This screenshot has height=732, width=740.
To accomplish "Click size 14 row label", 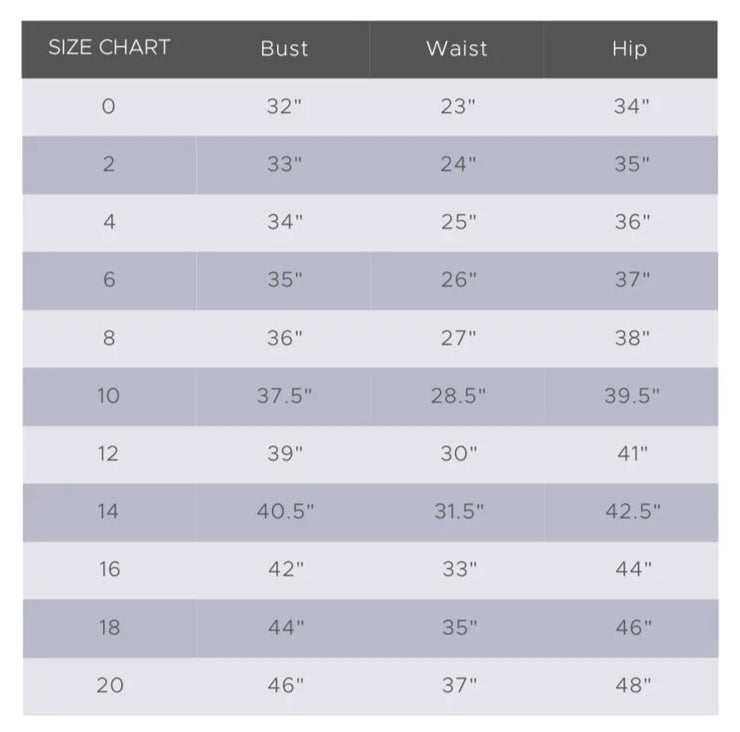I will pos(109,512).
